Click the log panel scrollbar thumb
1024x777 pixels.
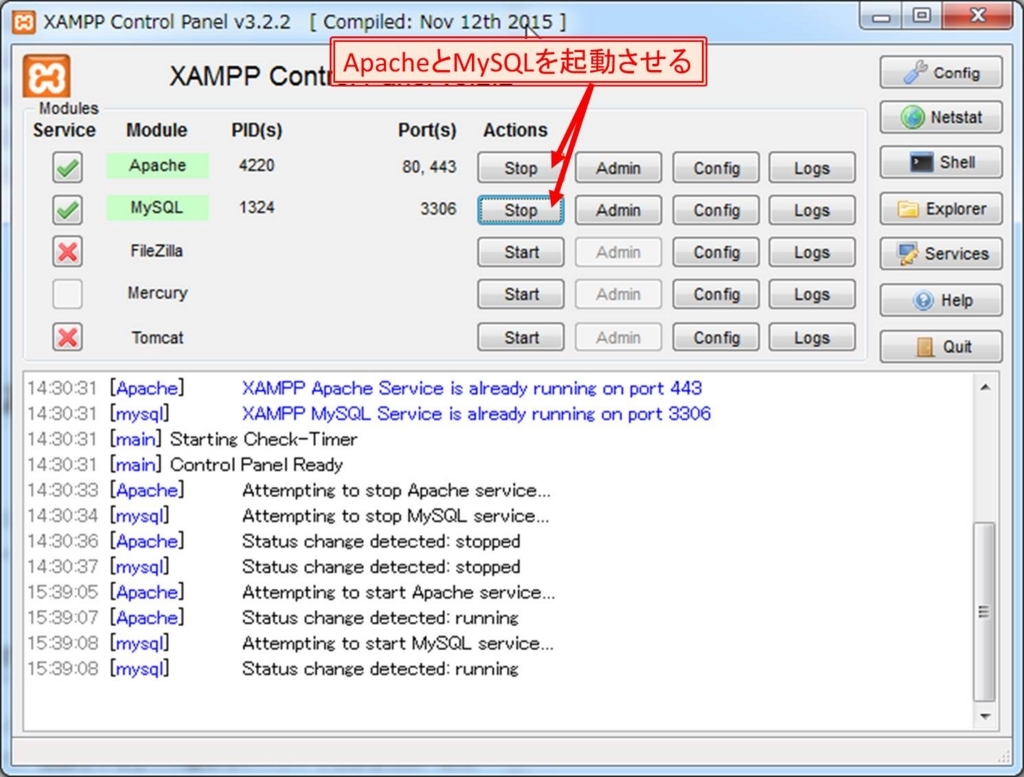click(x=984, y=612)
